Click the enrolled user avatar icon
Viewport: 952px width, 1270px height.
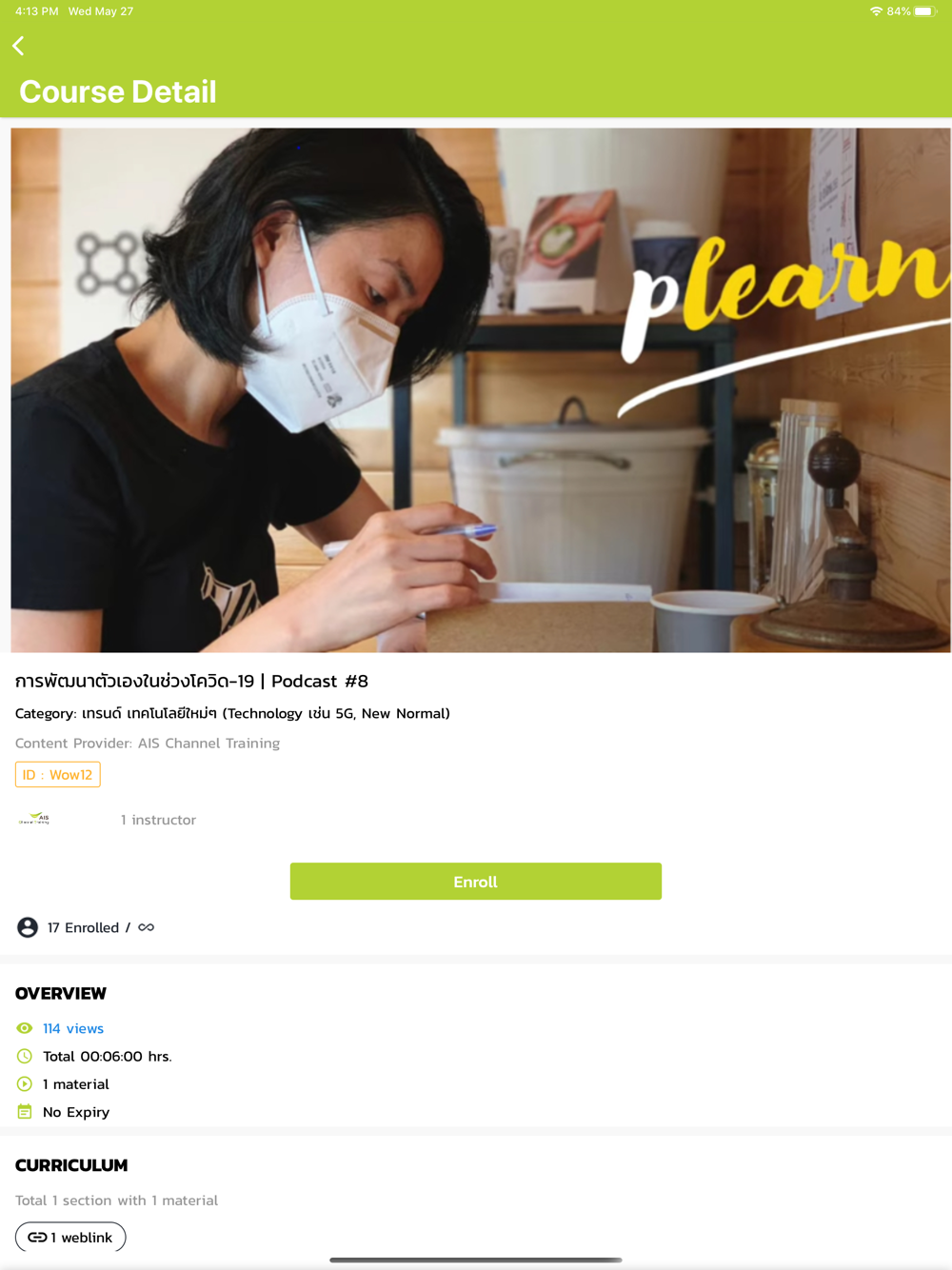tap(28, 927)
